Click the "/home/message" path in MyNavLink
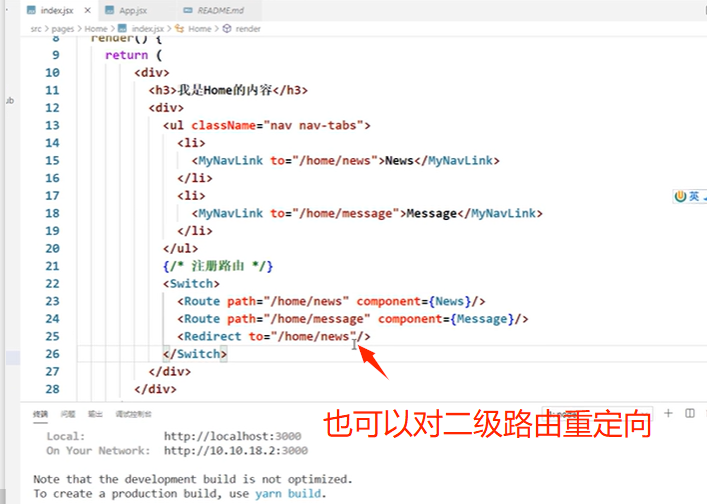707x504 pixels. (345, 213)
